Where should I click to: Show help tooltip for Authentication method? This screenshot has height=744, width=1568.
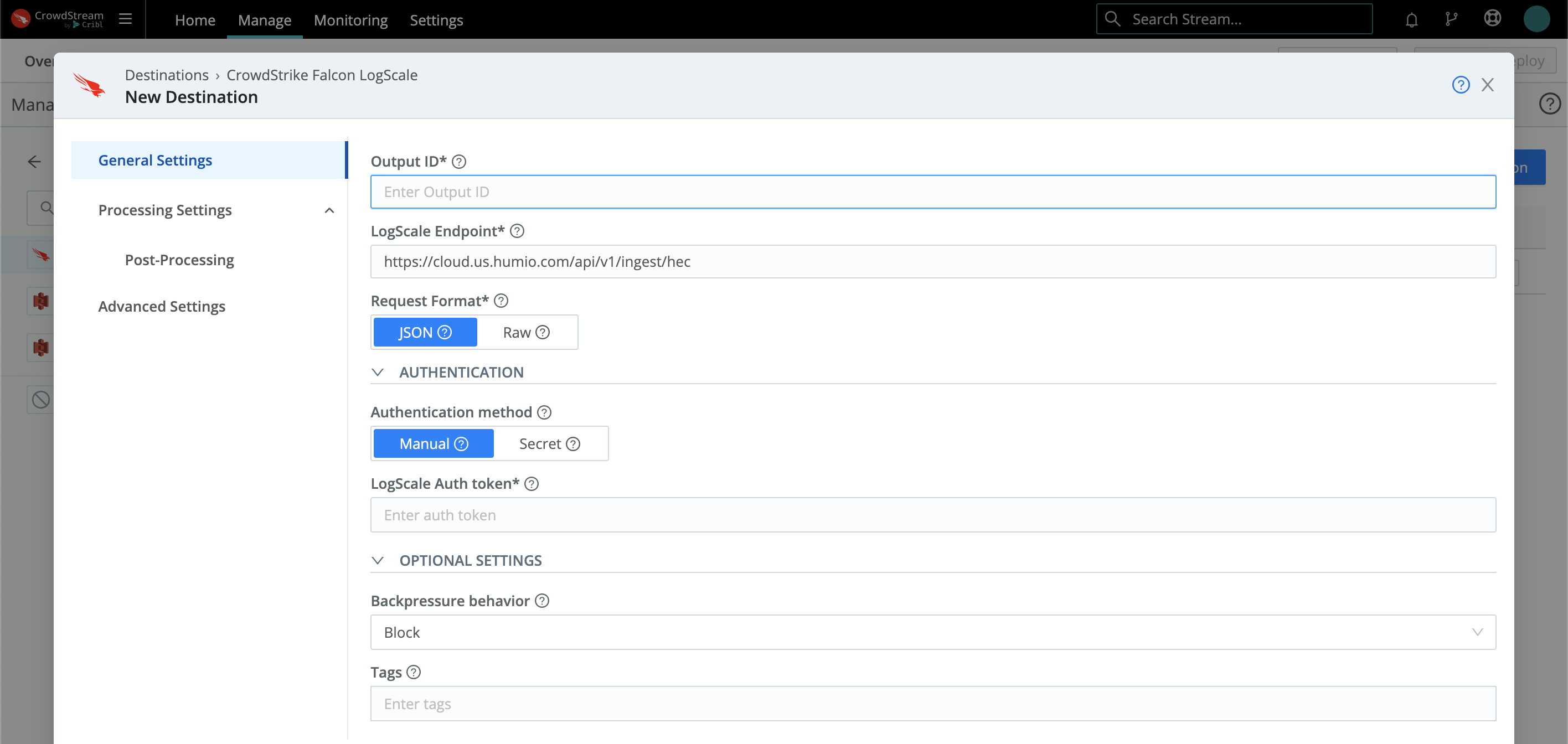point(545,412)
